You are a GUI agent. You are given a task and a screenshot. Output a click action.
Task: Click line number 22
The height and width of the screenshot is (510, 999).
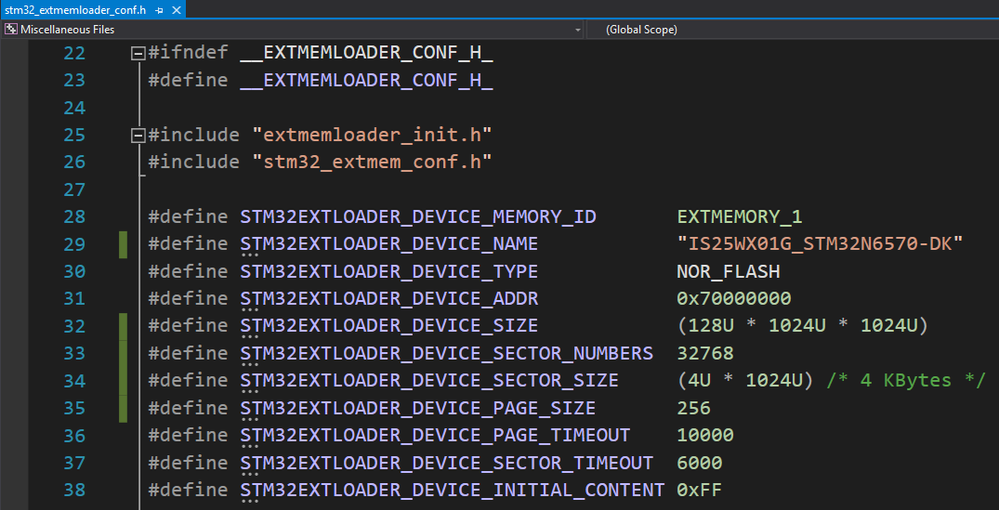pyautogui.click(x=75, y=53)
